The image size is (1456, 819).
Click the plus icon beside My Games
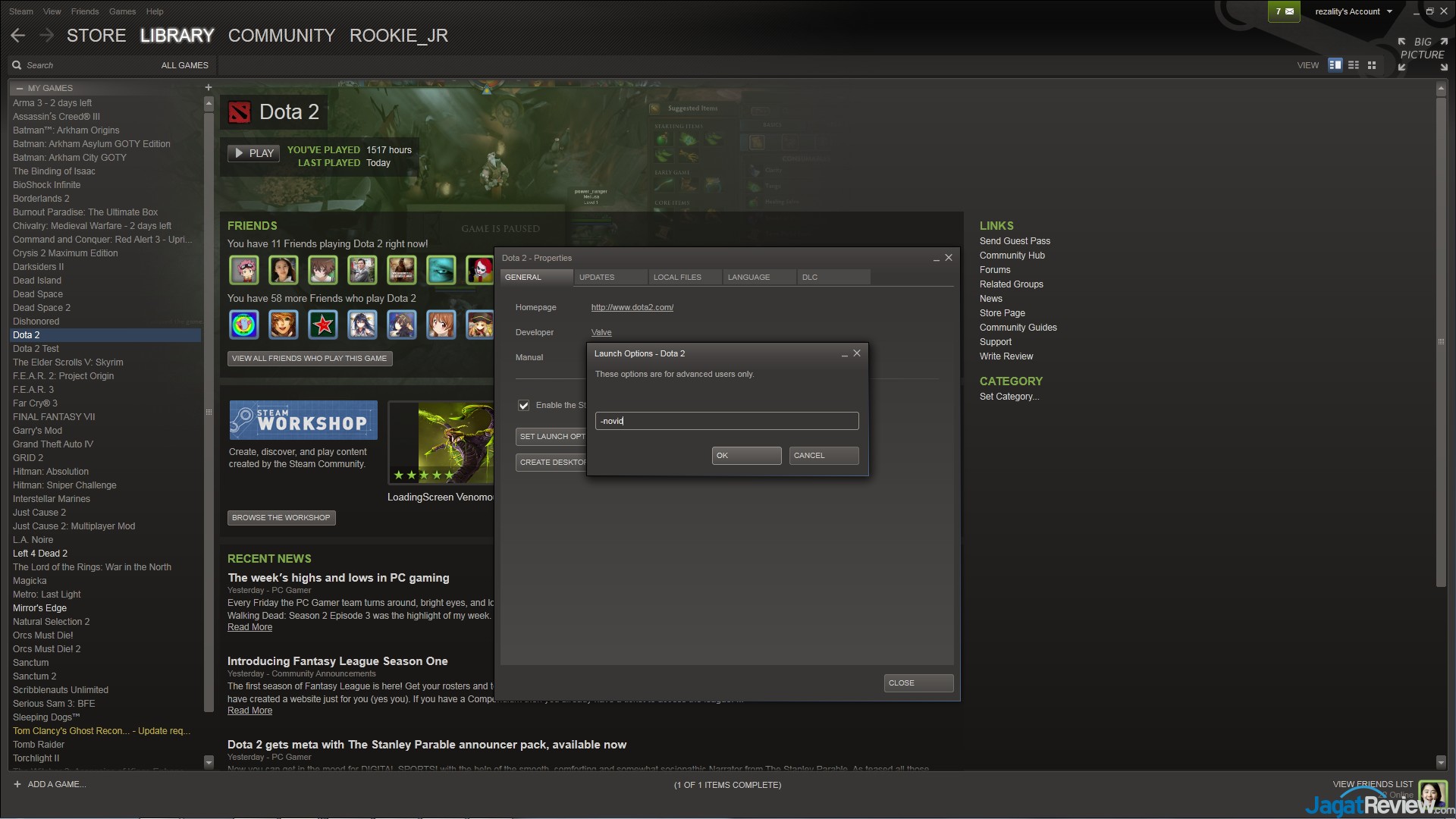(209, 87)
